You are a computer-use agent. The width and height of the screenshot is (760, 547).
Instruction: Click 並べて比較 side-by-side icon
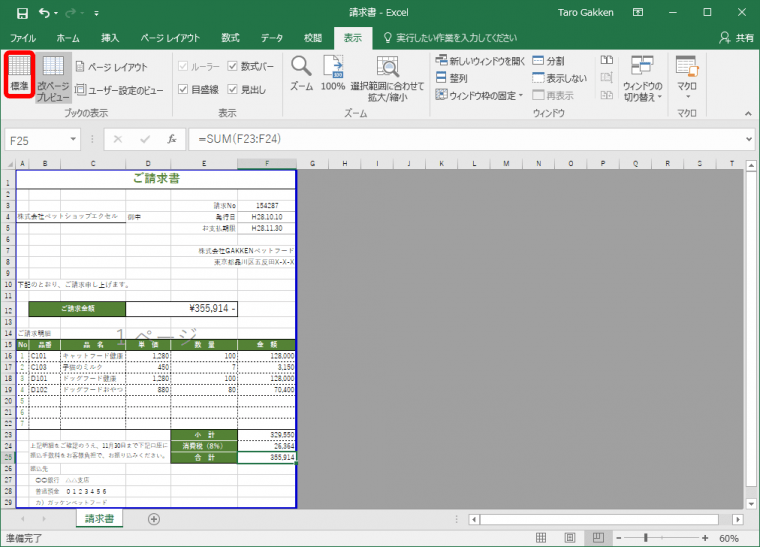point(607,60)
